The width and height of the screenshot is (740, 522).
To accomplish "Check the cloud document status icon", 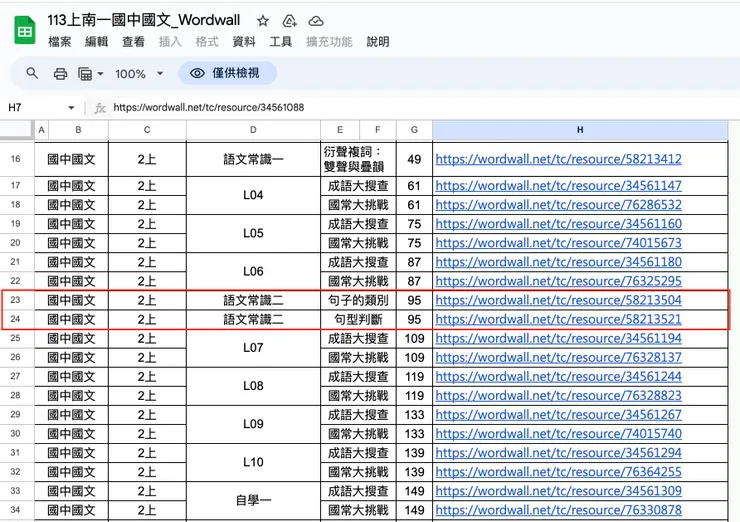I will pos(316,21).
